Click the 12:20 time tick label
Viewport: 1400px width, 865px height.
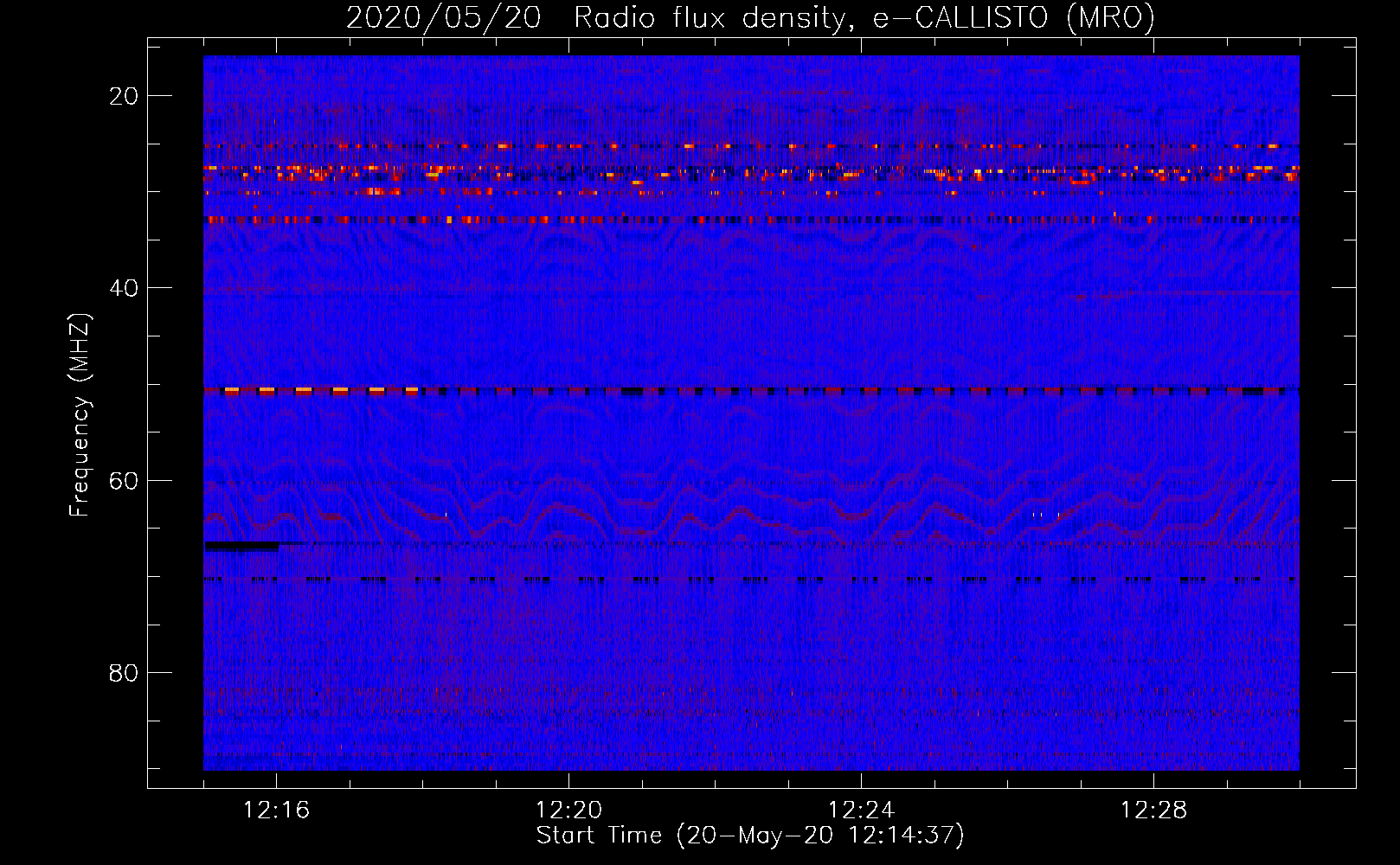[x=568, y=811]
